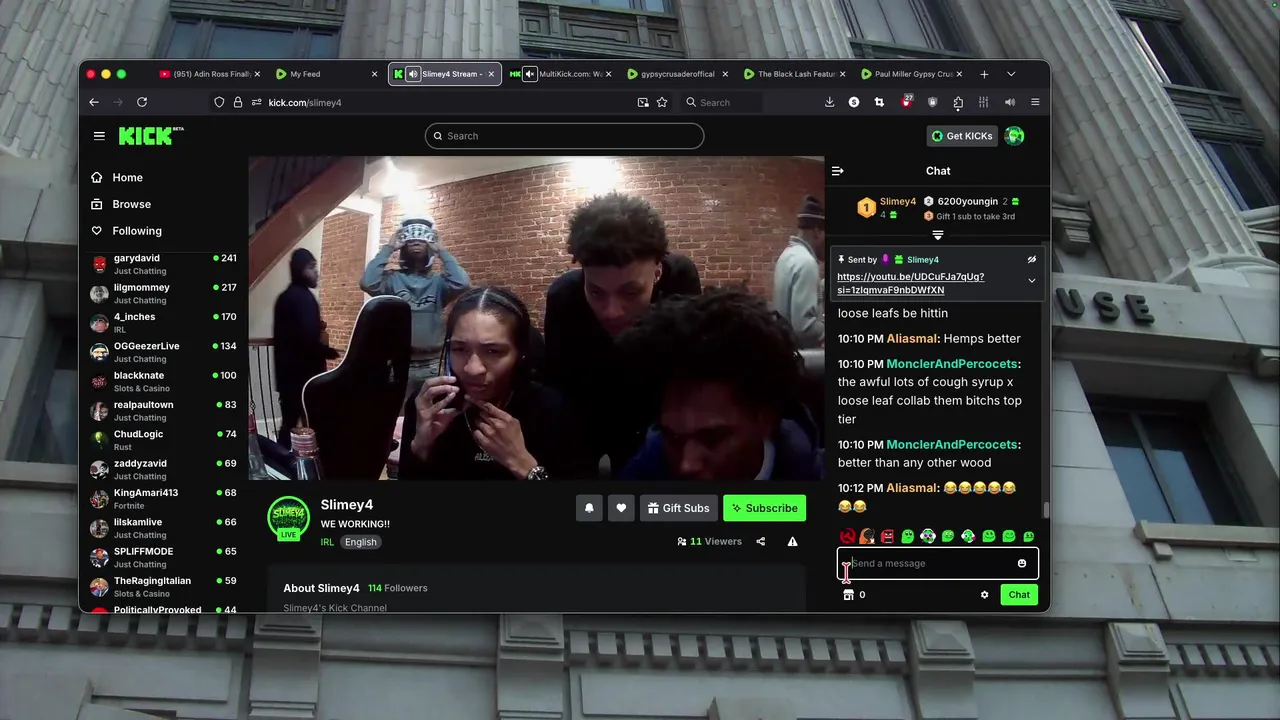Reload the page
The width and height of the screenshot is (1280, 720).
tap(142, 102)
